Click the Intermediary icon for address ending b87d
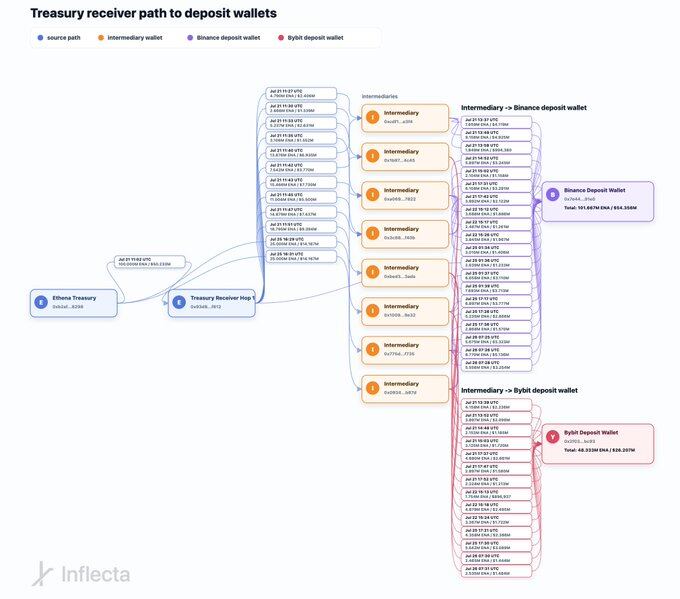This screenshot has width=680, height=599. [372, 387]
